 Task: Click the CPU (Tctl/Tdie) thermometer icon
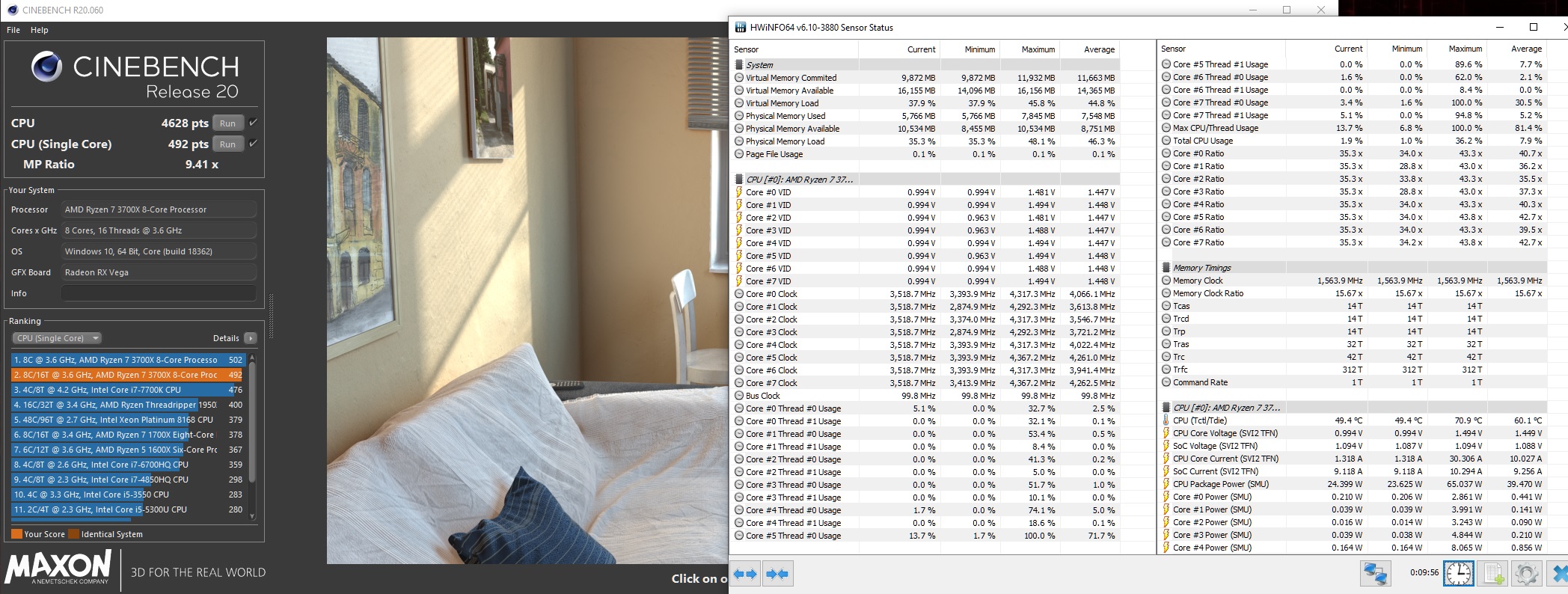1166,420
